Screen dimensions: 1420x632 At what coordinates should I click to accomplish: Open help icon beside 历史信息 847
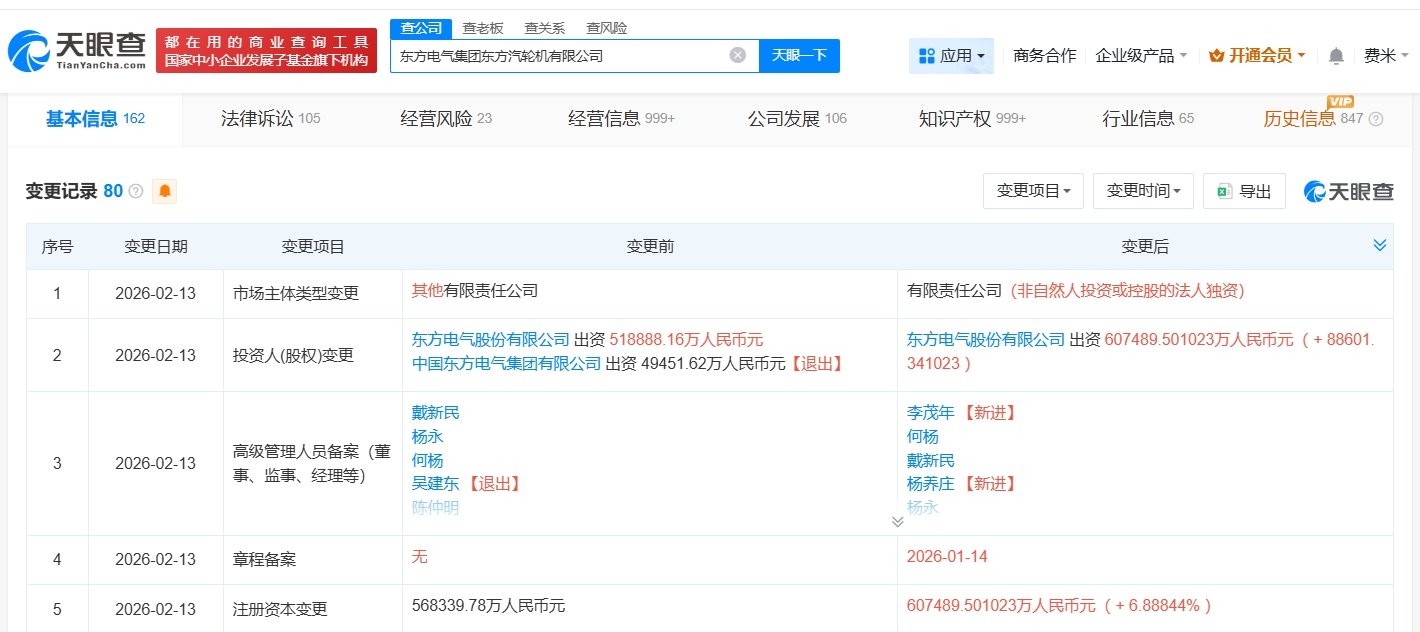tap(1376, 119)
